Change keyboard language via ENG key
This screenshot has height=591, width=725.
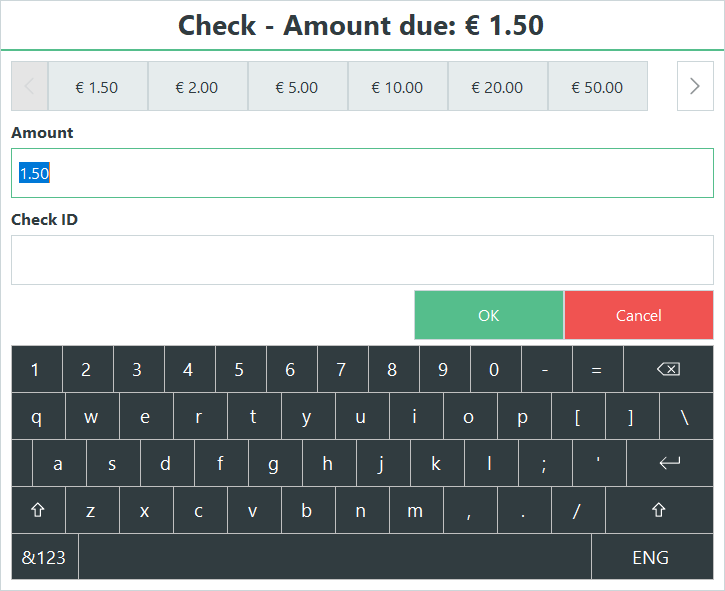[x=651, y=557]
